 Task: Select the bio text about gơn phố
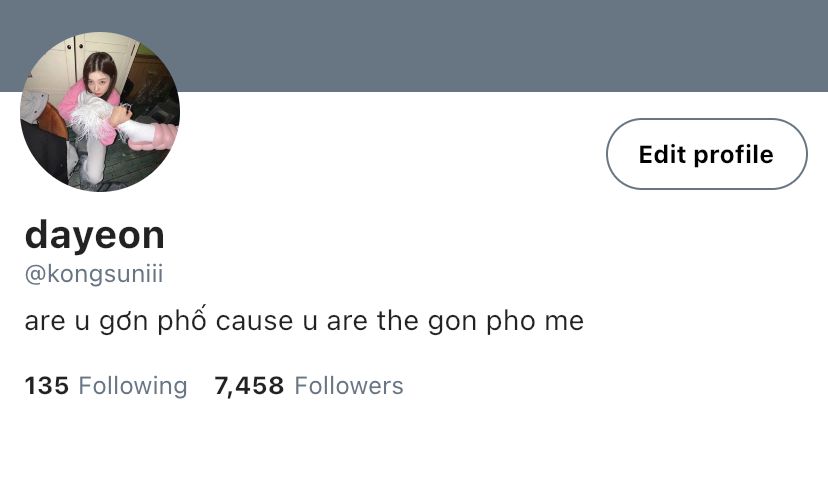(304, 320)
